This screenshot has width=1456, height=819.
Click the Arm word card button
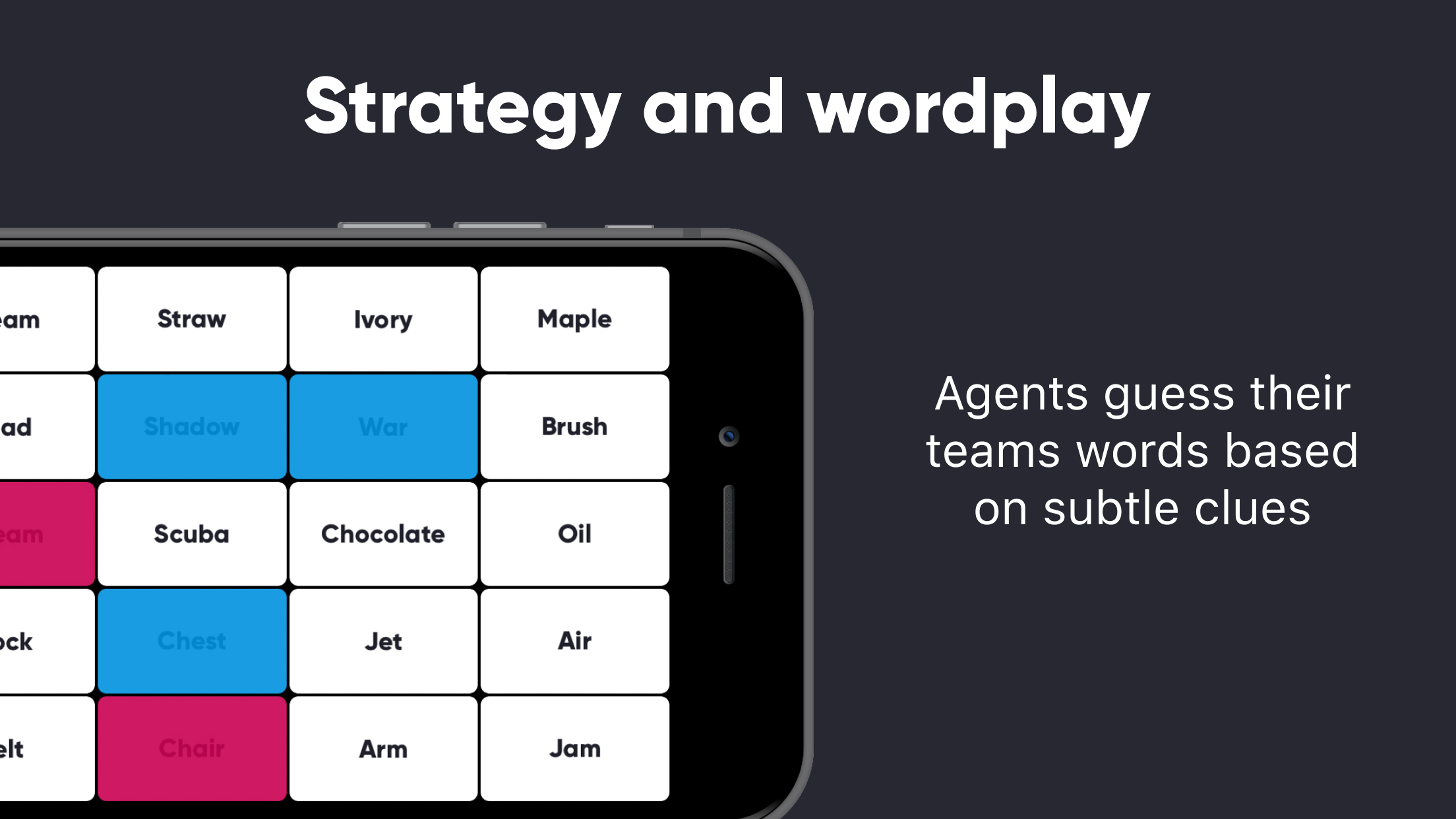(383, 748)
